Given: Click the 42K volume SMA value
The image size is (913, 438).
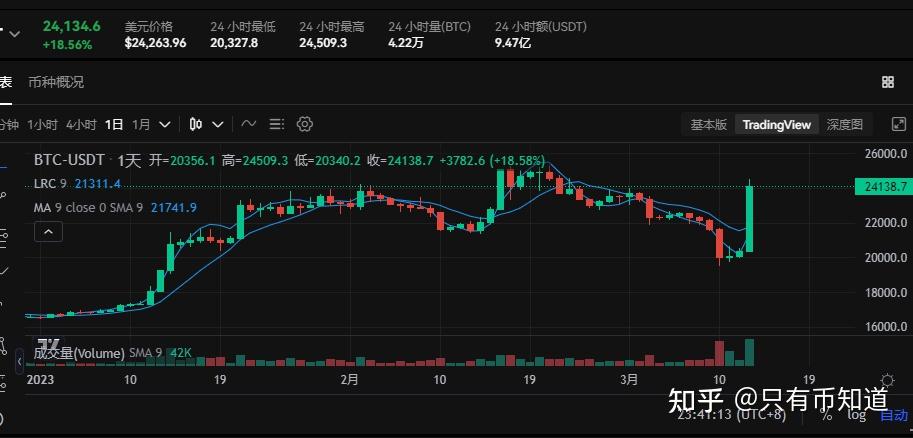Looking at the screenshot, I should pos(181,353).
